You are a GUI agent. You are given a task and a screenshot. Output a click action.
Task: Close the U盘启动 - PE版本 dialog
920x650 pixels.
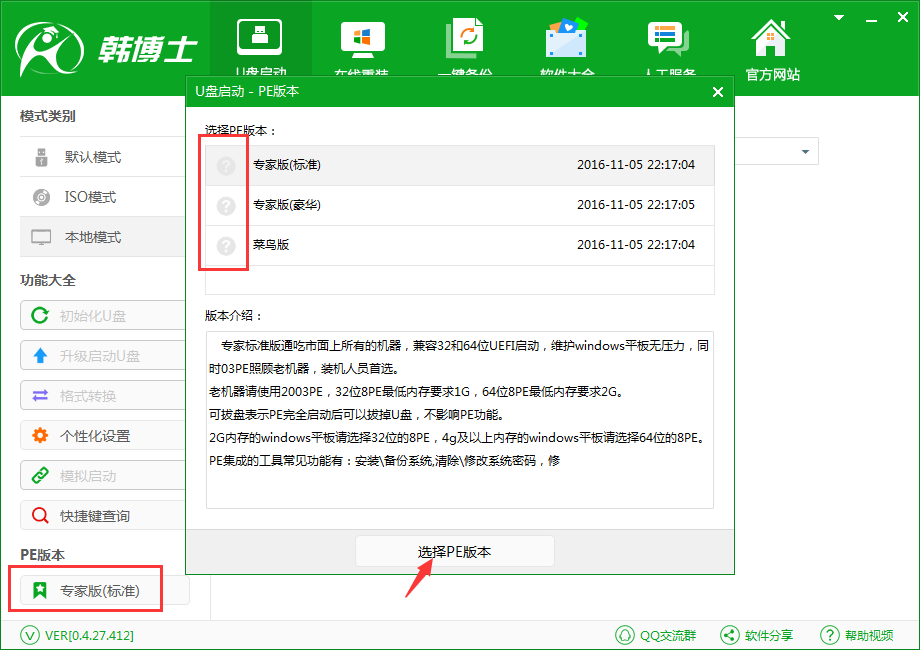pos(717,92)
